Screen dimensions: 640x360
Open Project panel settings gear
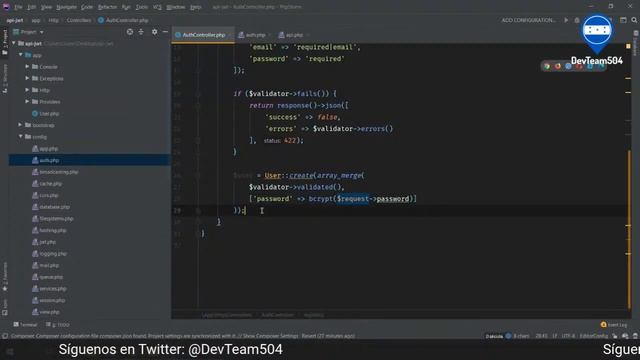pos(155,32)
